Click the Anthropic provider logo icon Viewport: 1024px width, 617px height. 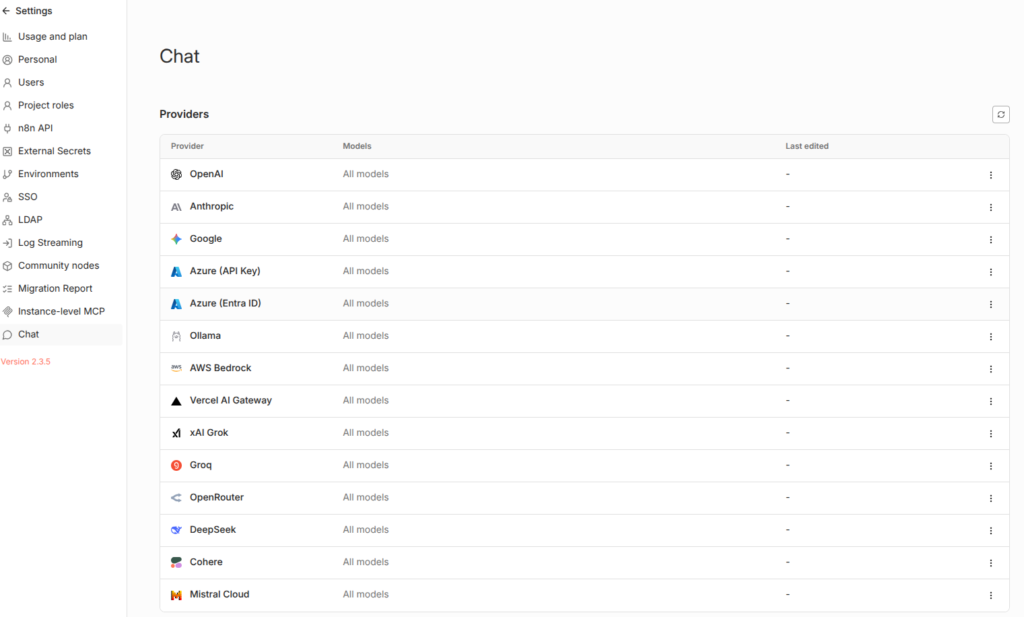(x=176, y=207)
